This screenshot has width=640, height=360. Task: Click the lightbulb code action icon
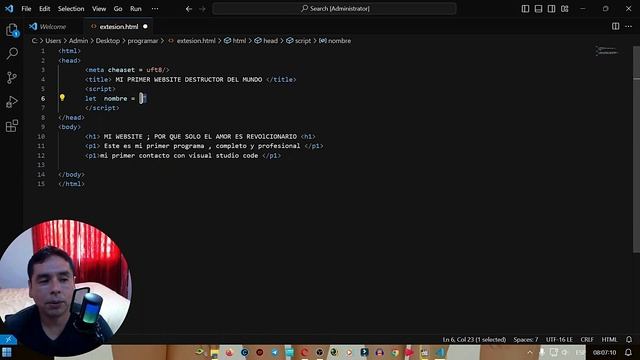pos(62,98)
